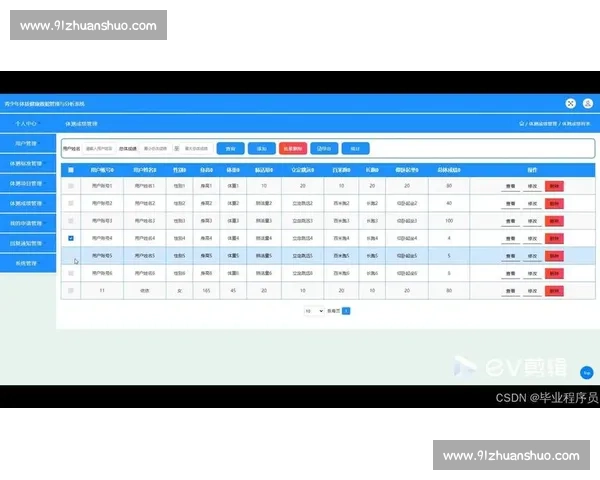Screen dimensions: 600x480
Task: Check the checkbox for row 用户账号6
Action: click(x=71, y=273)
